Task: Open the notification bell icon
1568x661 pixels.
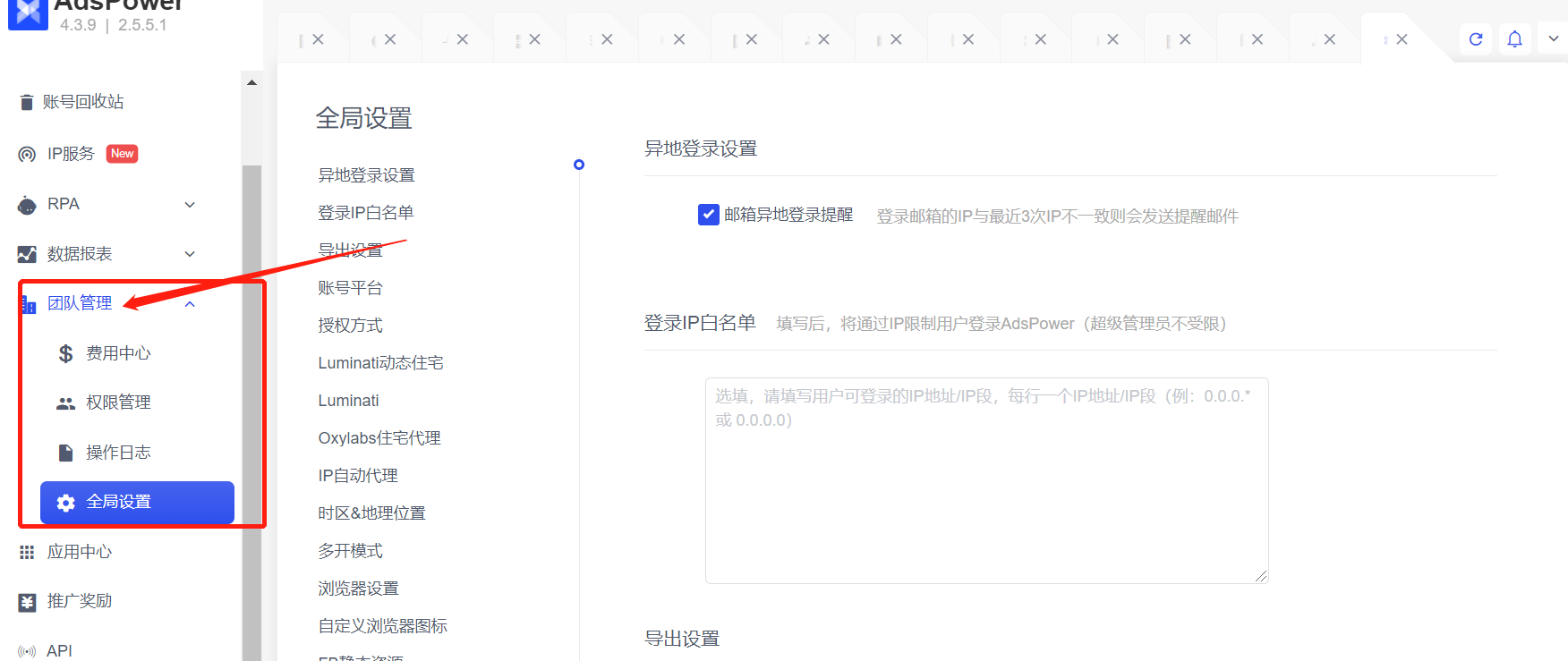Action: [1514, 39]
